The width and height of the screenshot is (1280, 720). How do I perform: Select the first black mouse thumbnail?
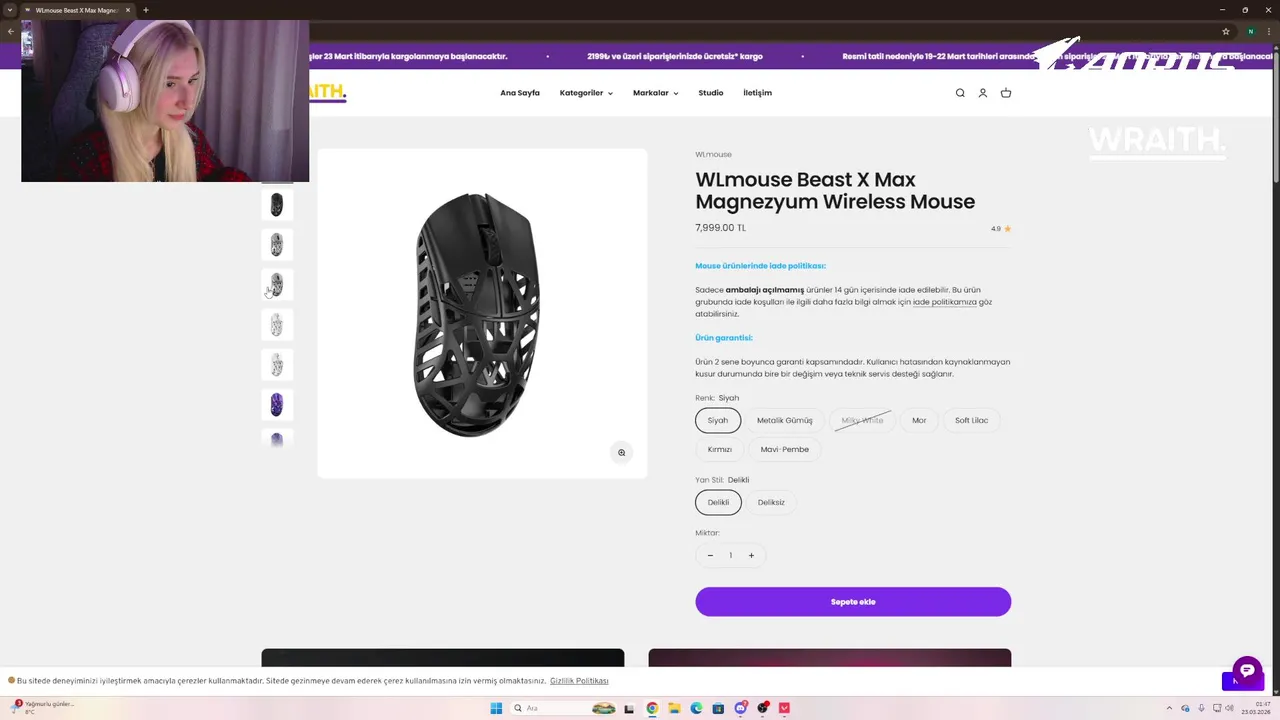tap(277, 205)
